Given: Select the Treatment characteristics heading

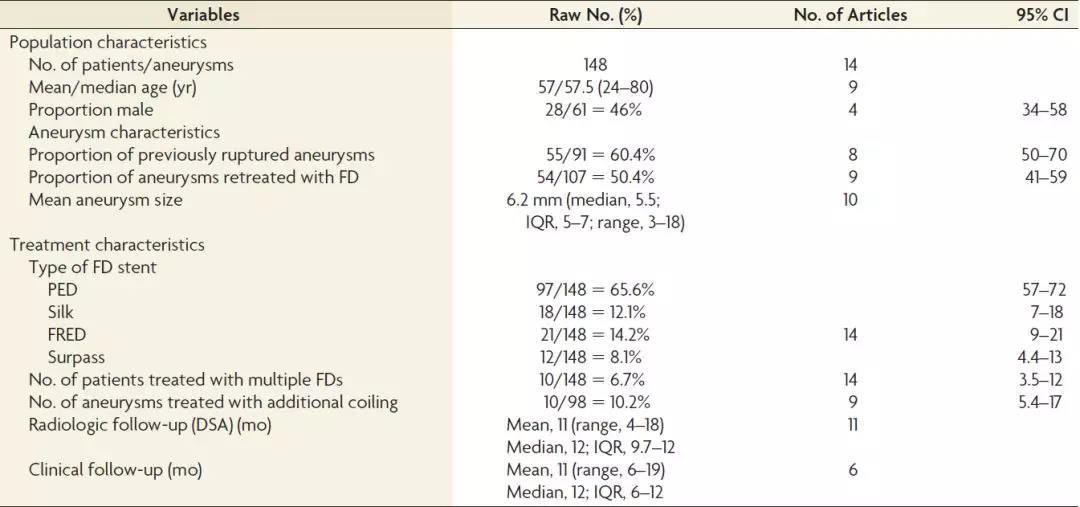Looking at the screenshot, I should 106,245.
